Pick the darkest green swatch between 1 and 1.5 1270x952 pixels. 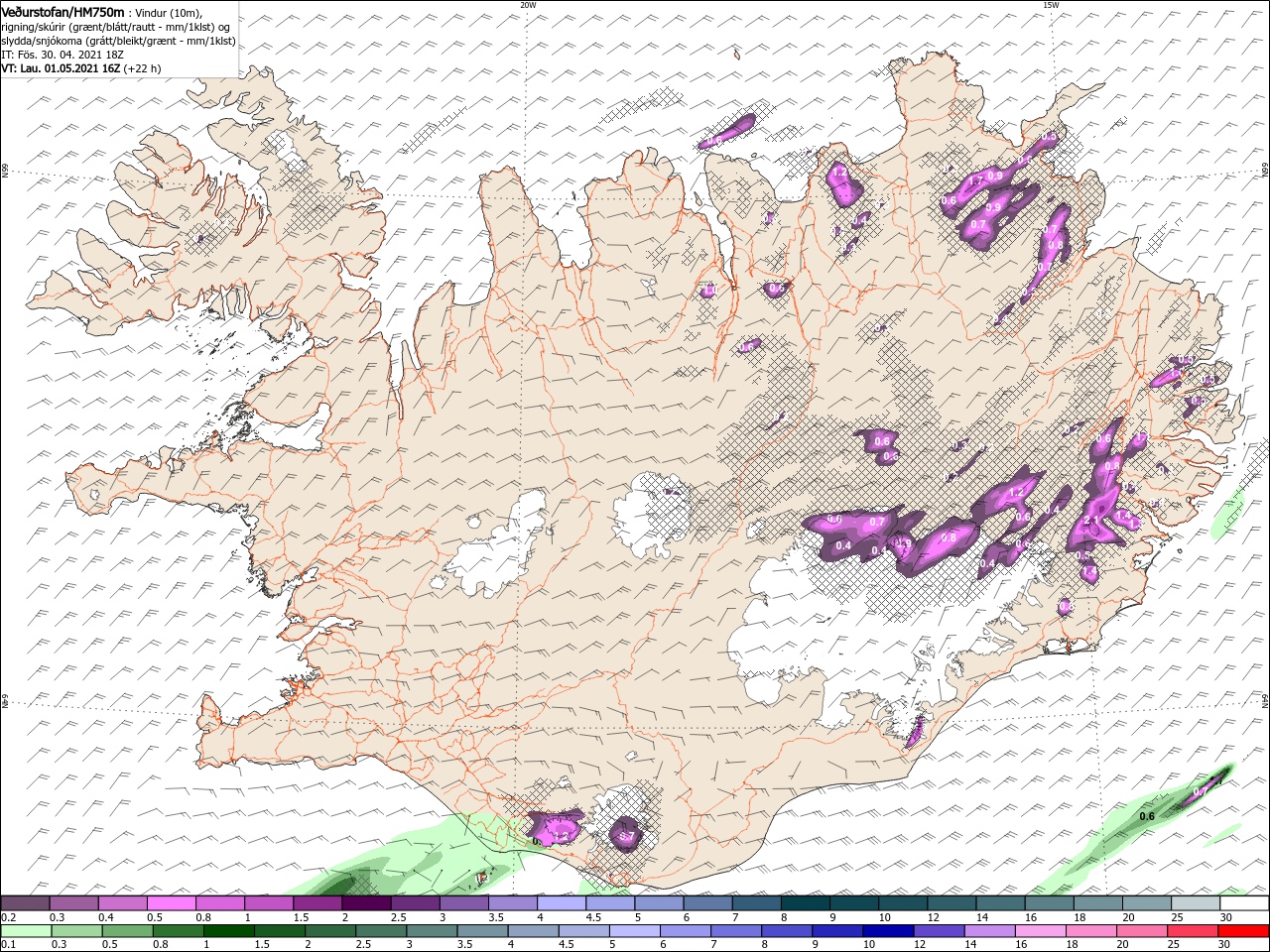(x=228, y=931)
